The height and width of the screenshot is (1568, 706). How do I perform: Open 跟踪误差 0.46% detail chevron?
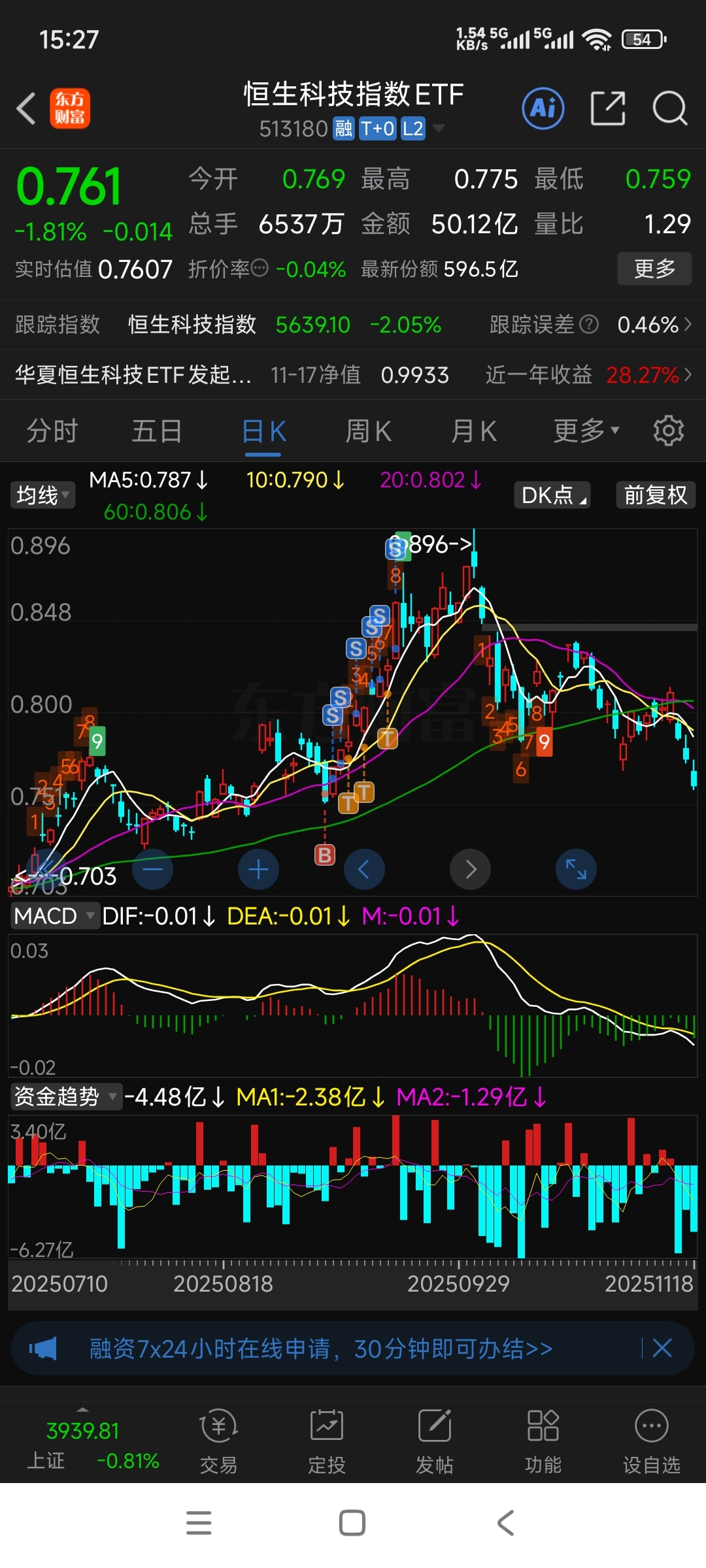[688, 324]
